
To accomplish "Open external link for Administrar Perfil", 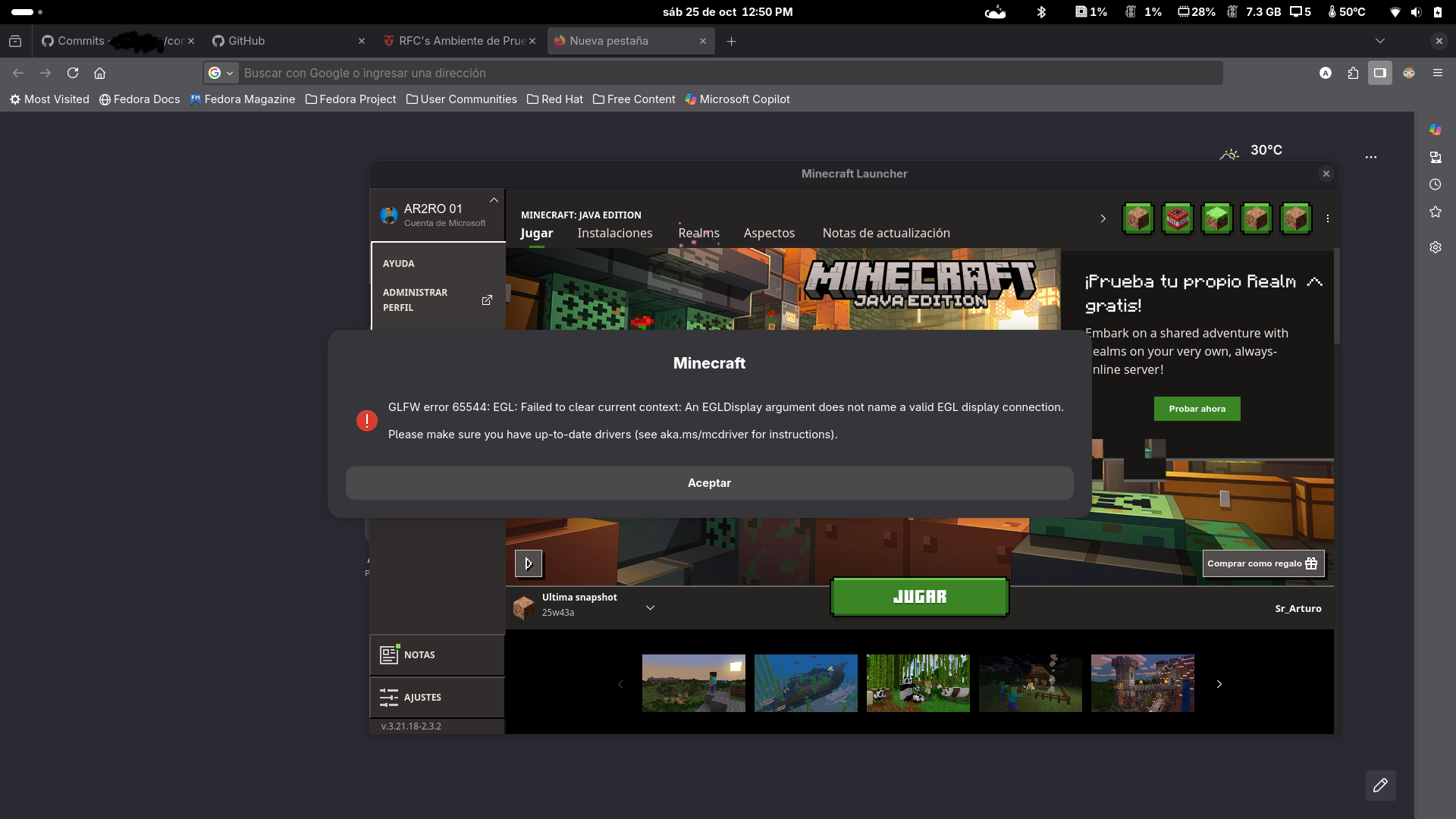I will click(487, 300).
